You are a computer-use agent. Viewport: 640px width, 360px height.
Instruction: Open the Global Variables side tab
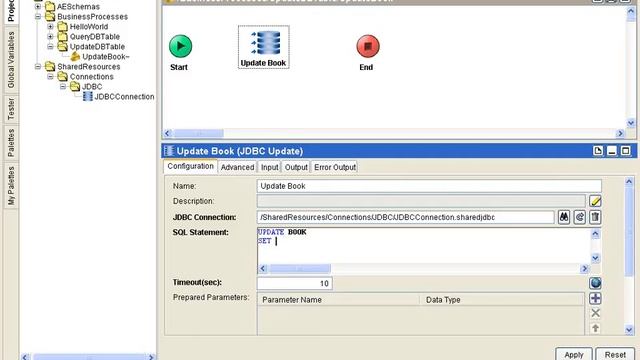tap(11, 60)
